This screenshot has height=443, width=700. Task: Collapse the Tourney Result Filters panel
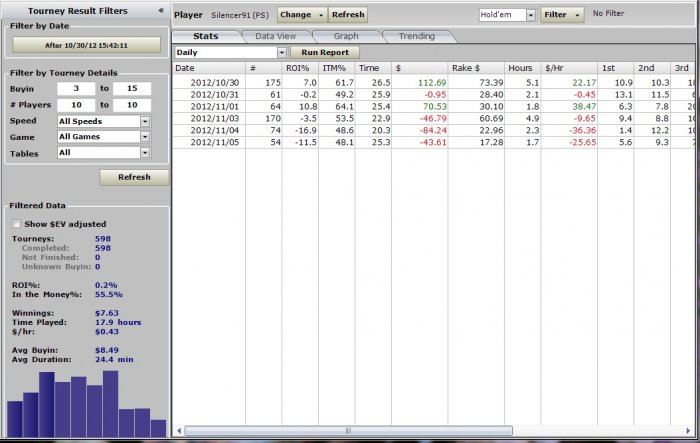pos(161,10)
